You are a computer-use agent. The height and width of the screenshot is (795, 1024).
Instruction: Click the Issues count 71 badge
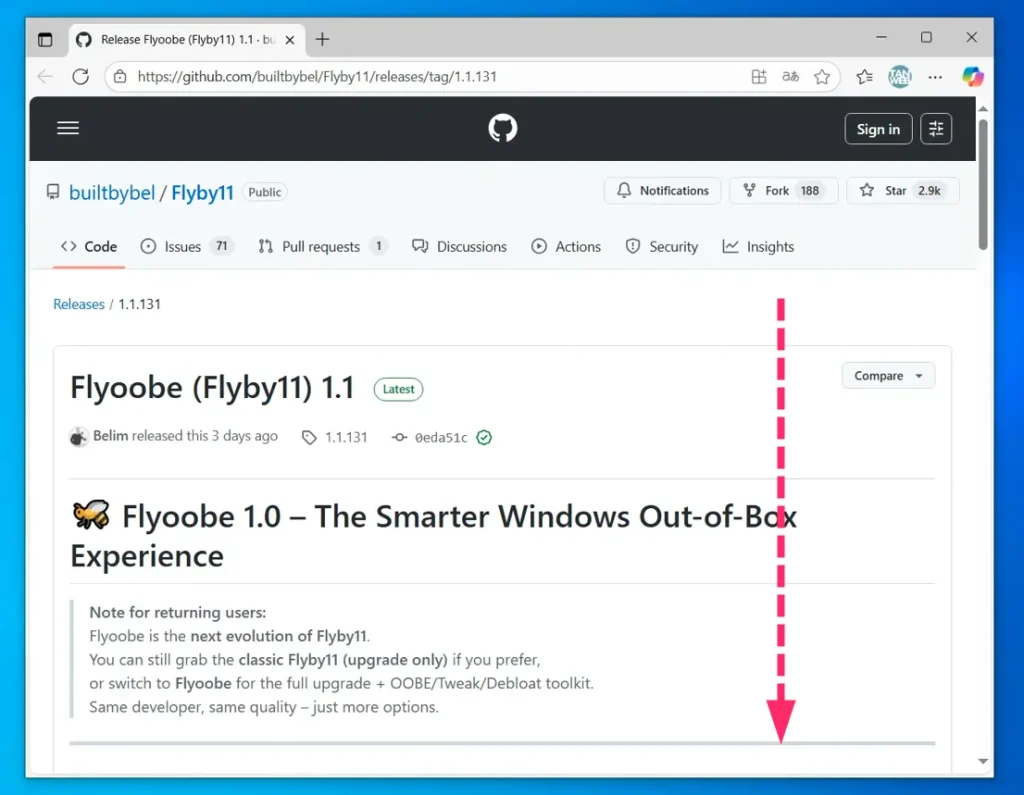pos(222,246)
